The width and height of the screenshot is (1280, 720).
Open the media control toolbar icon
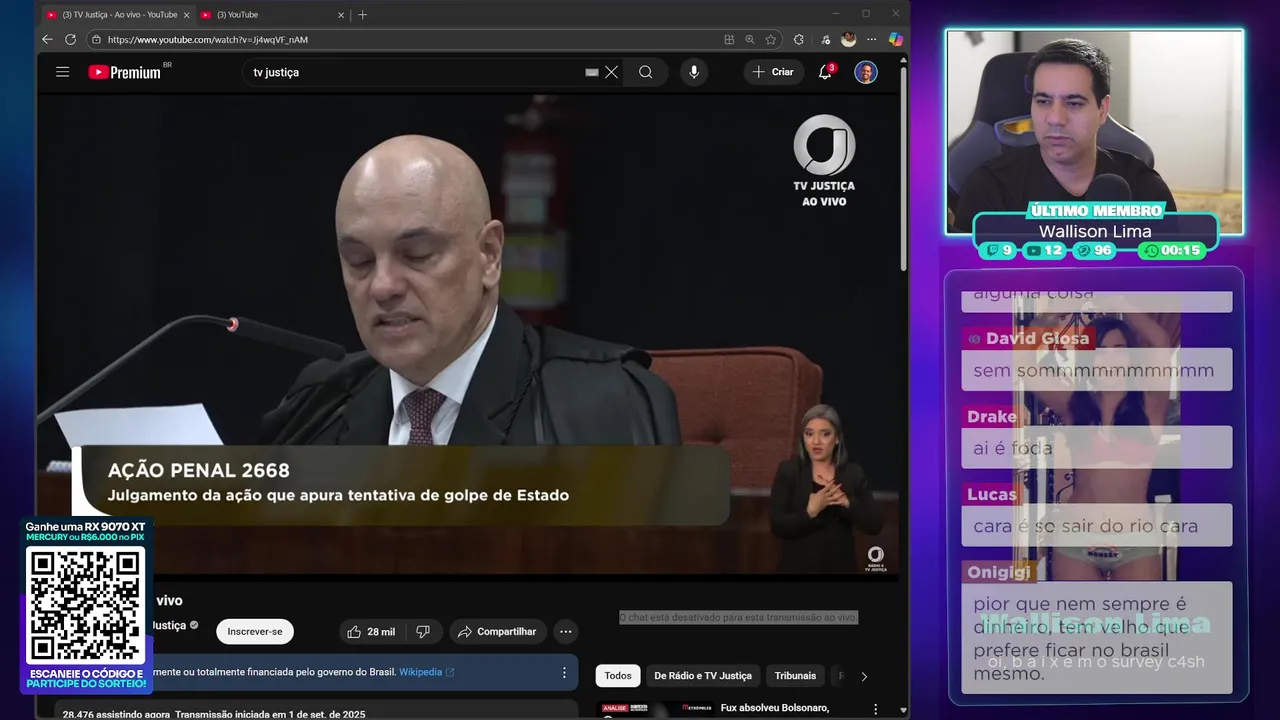pos(825,40)
